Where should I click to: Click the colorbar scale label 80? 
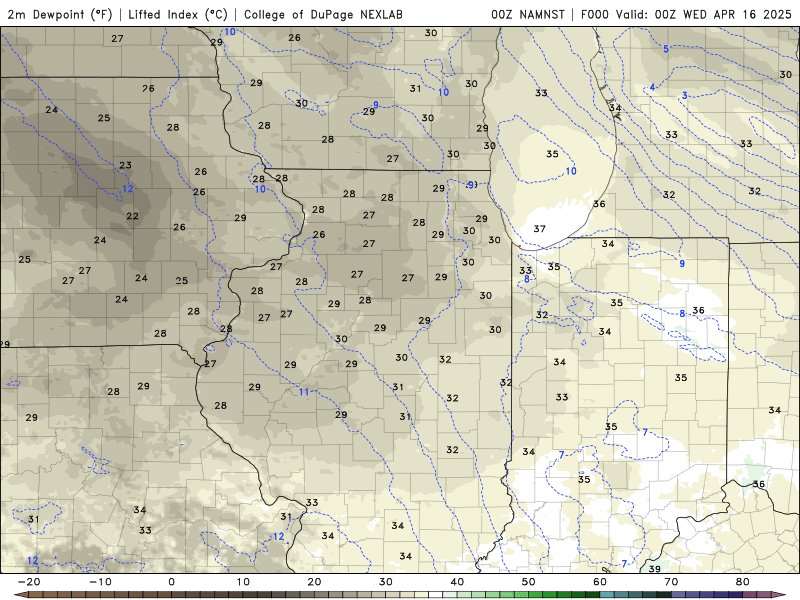click(743, 582)
